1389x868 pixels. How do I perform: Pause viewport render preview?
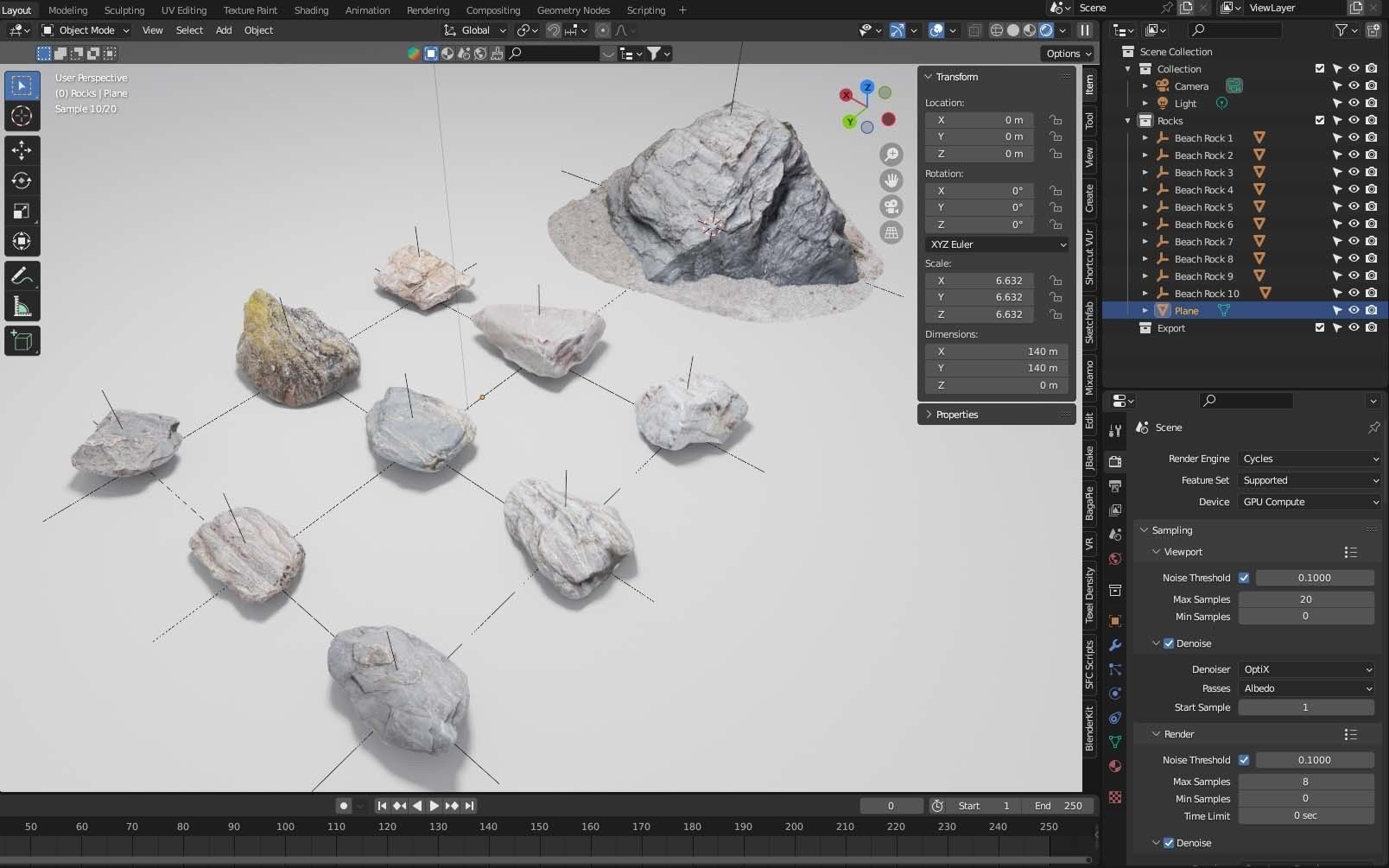click(x=1085, y=30)
